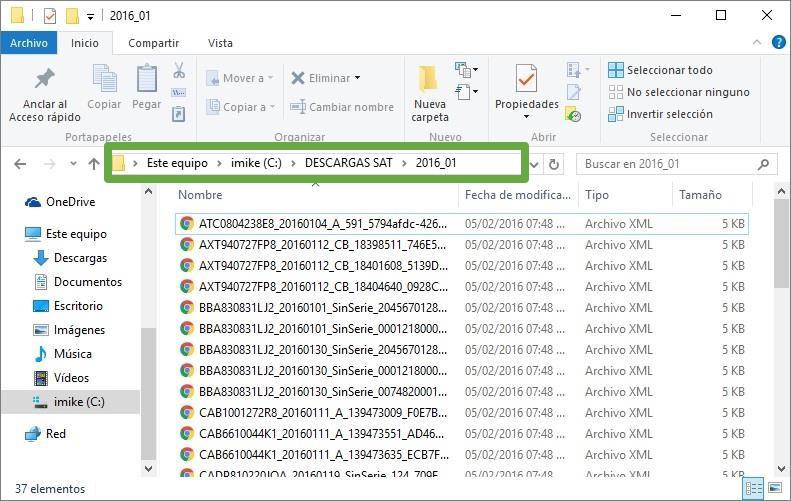
Task: Click Este equipo in address breadcrumb
Action: coord(177,163)
